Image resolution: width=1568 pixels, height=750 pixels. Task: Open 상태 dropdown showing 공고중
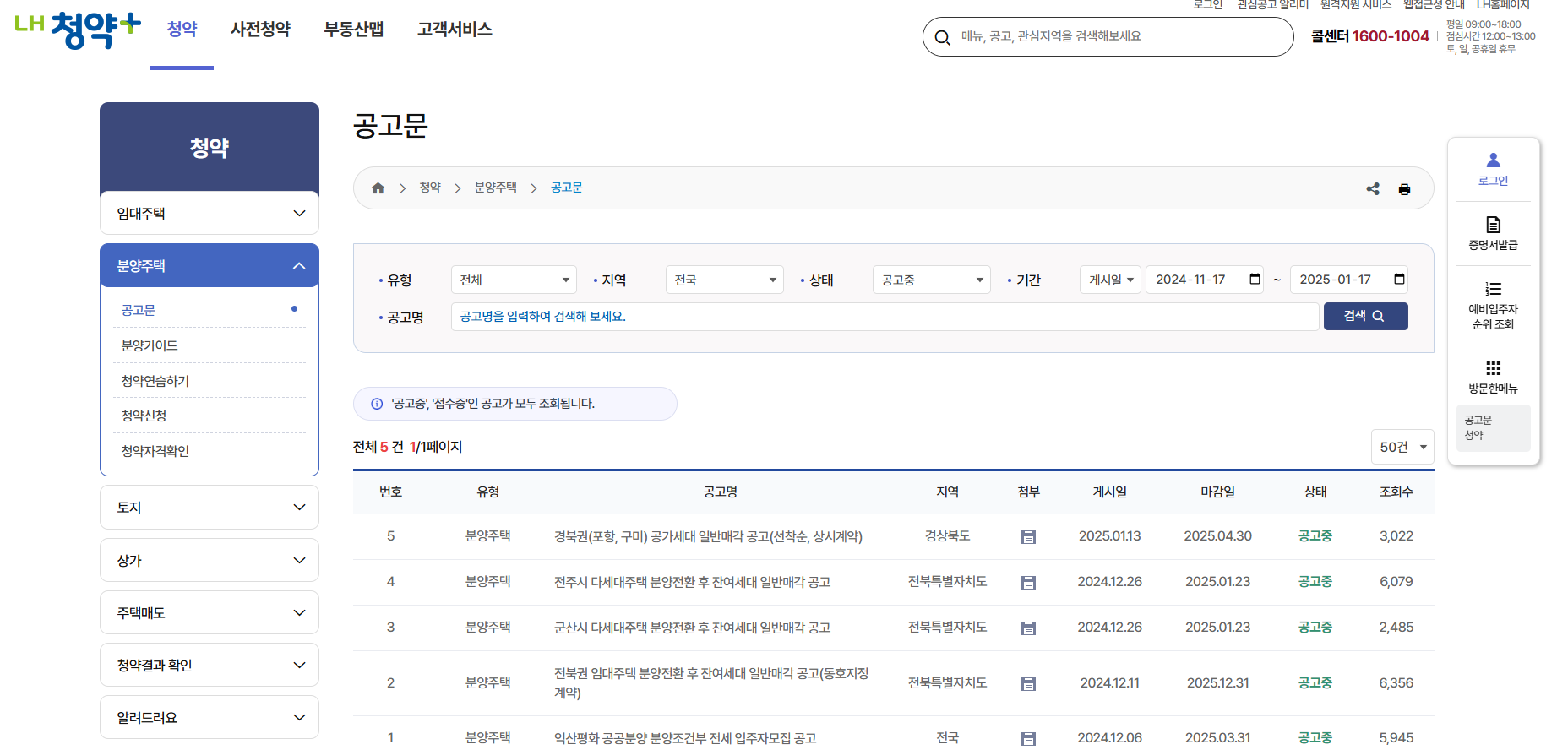pos(931,280)
